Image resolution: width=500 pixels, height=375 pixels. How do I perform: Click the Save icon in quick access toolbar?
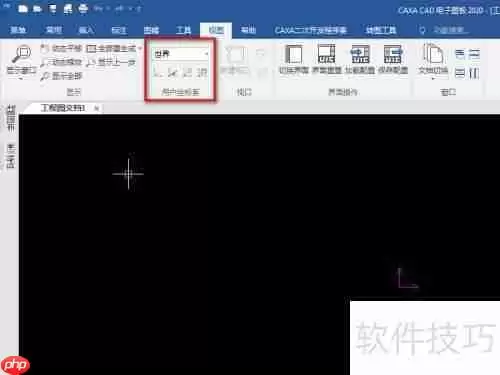point(52,9)
